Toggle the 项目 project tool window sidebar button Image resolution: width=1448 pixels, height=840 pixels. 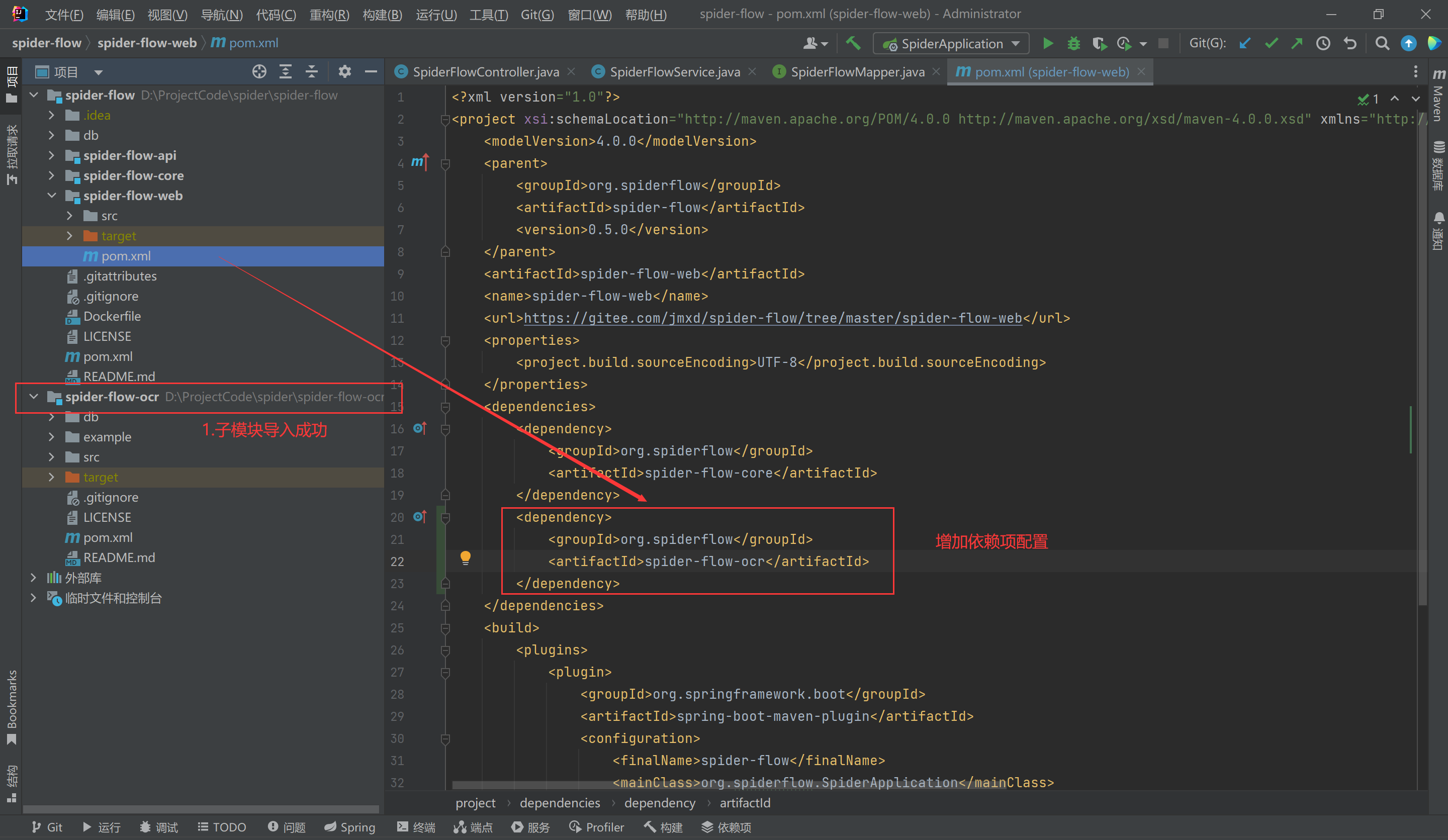pos(12,85)
